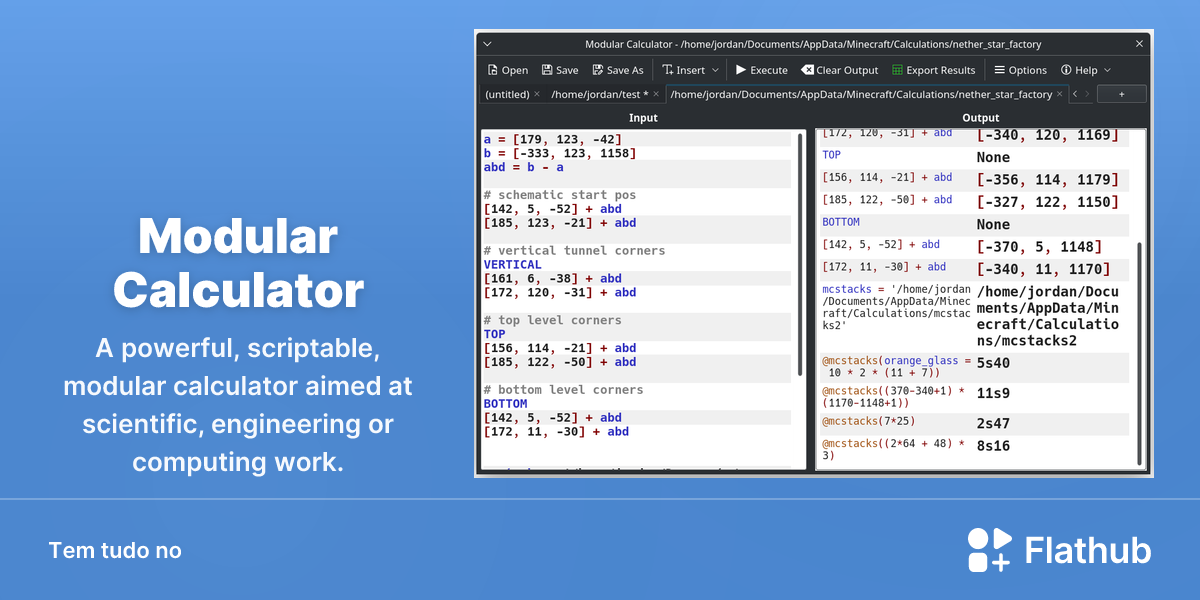Click the Input pane scrollbar
1200x600 pixels.
tap(799, 253)
